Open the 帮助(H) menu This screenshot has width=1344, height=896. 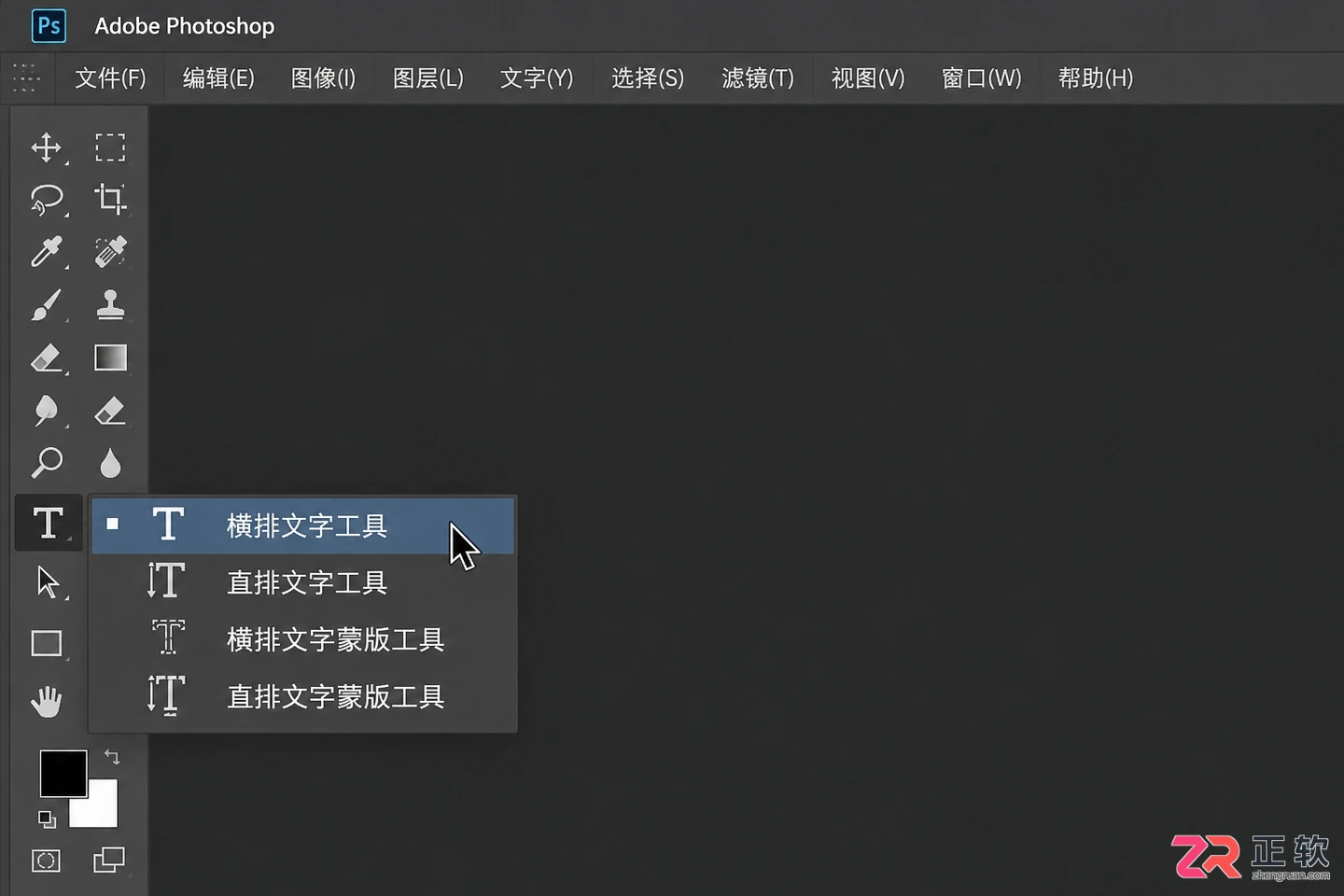pyautogui.click(x=1096, y=77)
